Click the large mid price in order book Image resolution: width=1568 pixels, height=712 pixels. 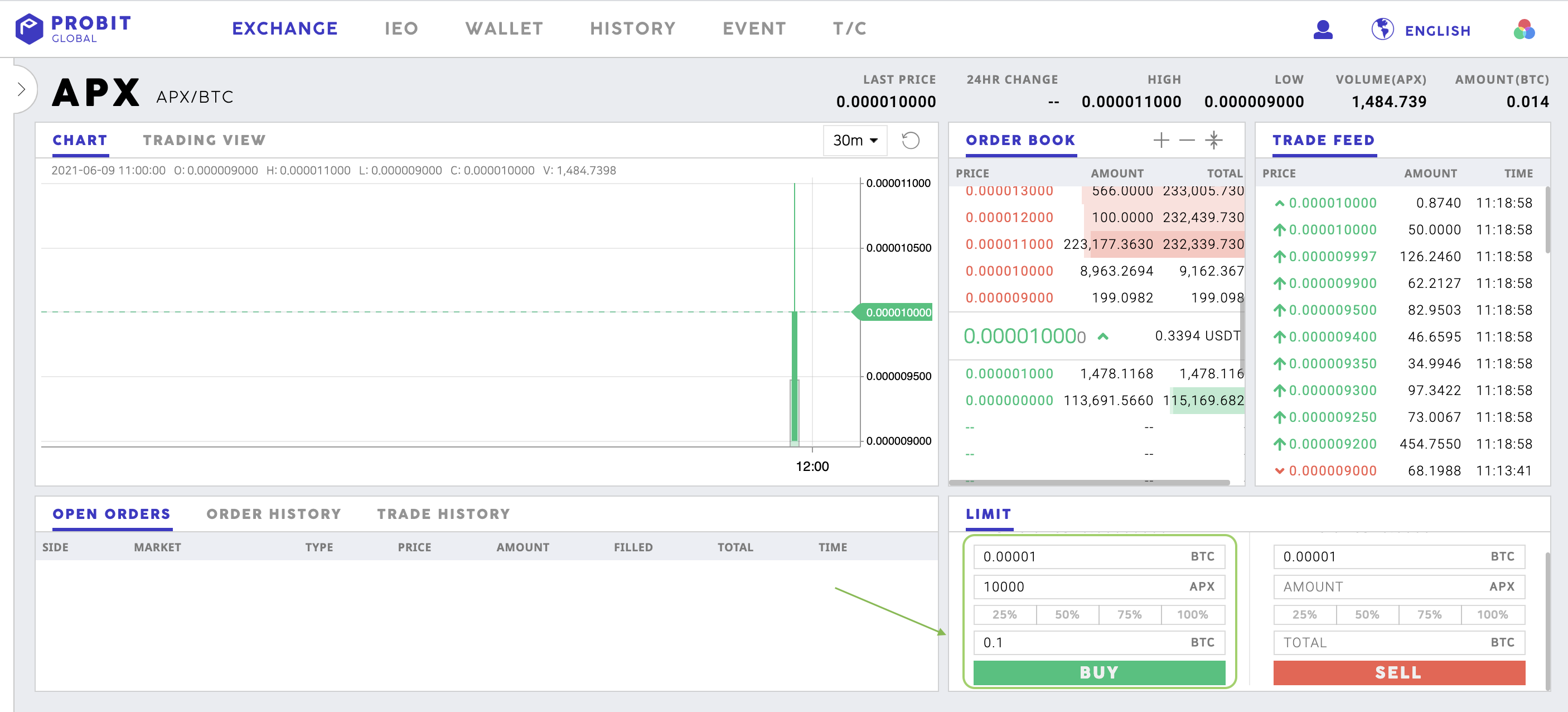(1024, 336)
